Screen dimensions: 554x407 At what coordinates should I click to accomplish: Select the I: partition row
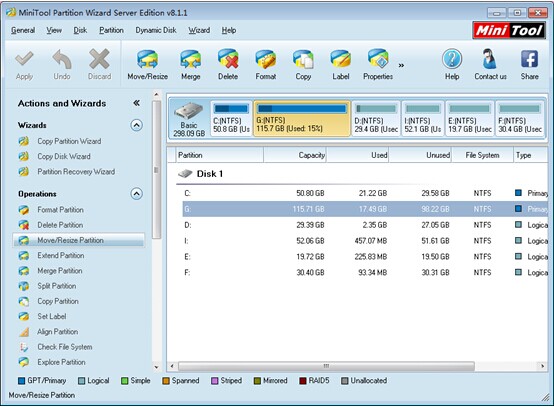(365, 241)
